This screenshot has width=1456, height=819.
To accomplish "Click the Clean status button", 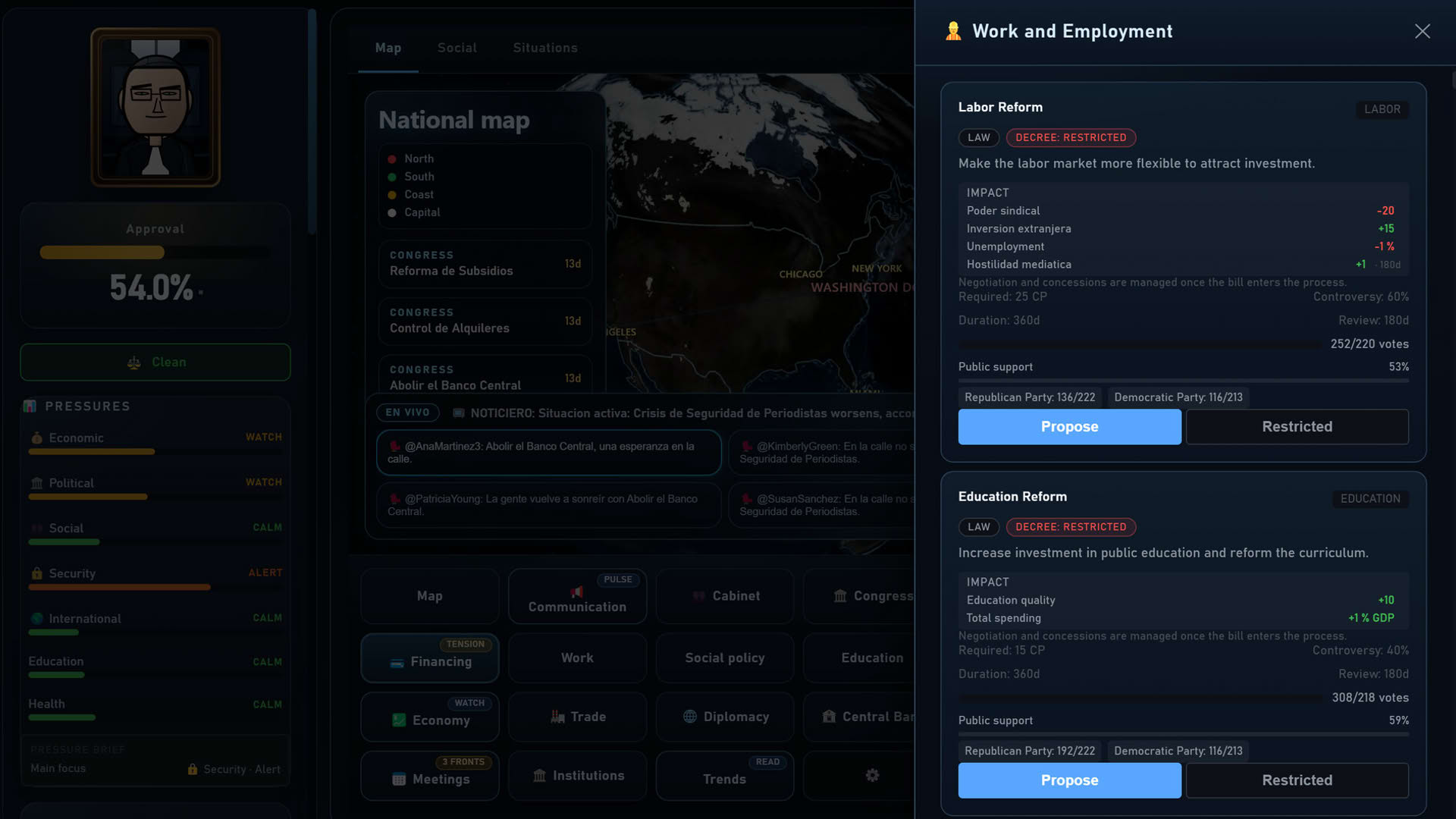I will click(x=155, y=362).
